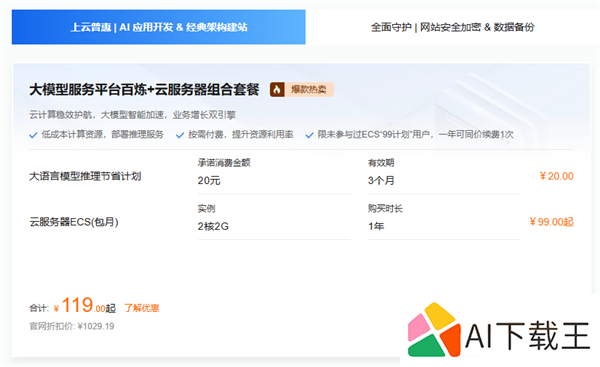Click the ¥20.00 price
Image resolution: width=600 pixels, height=367 pixels.
coord(557,176)
